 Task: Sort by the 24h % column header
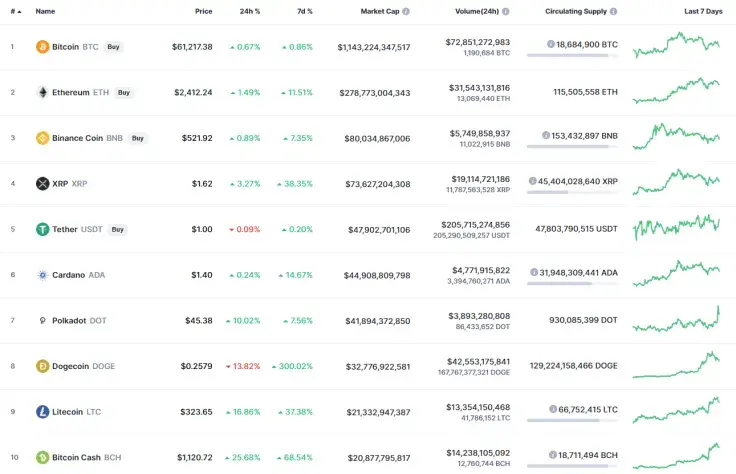coord(250,12)
